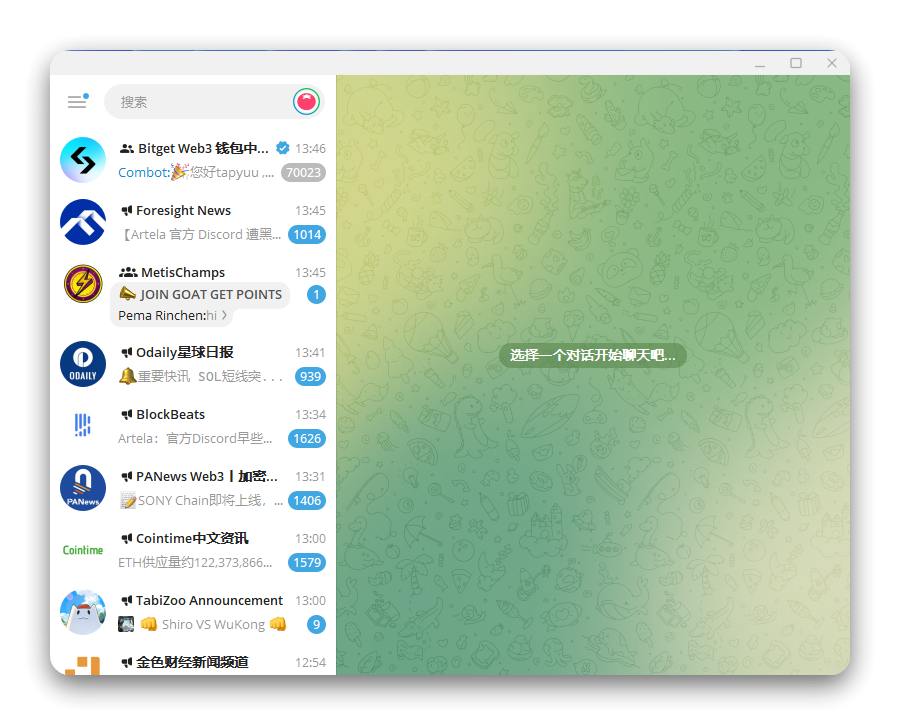Click the Odaily channel avatar
This screenshot has width=900, height=725.
[82, 364]
